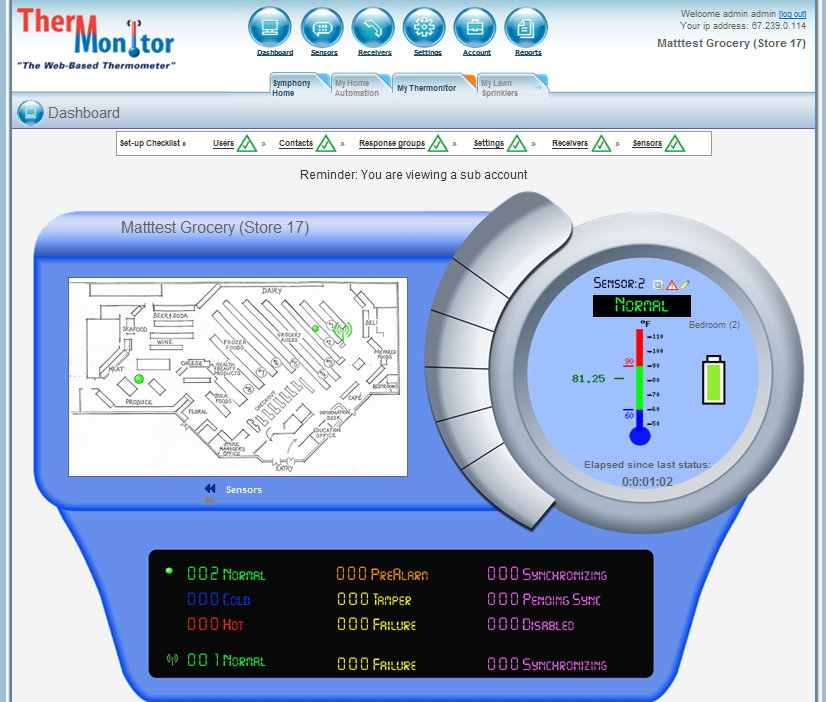Viewport: 826px width, 702px height.
Task: Open the Receivers navigation icon
Action: pyautogui.click(x=374, y=27)
